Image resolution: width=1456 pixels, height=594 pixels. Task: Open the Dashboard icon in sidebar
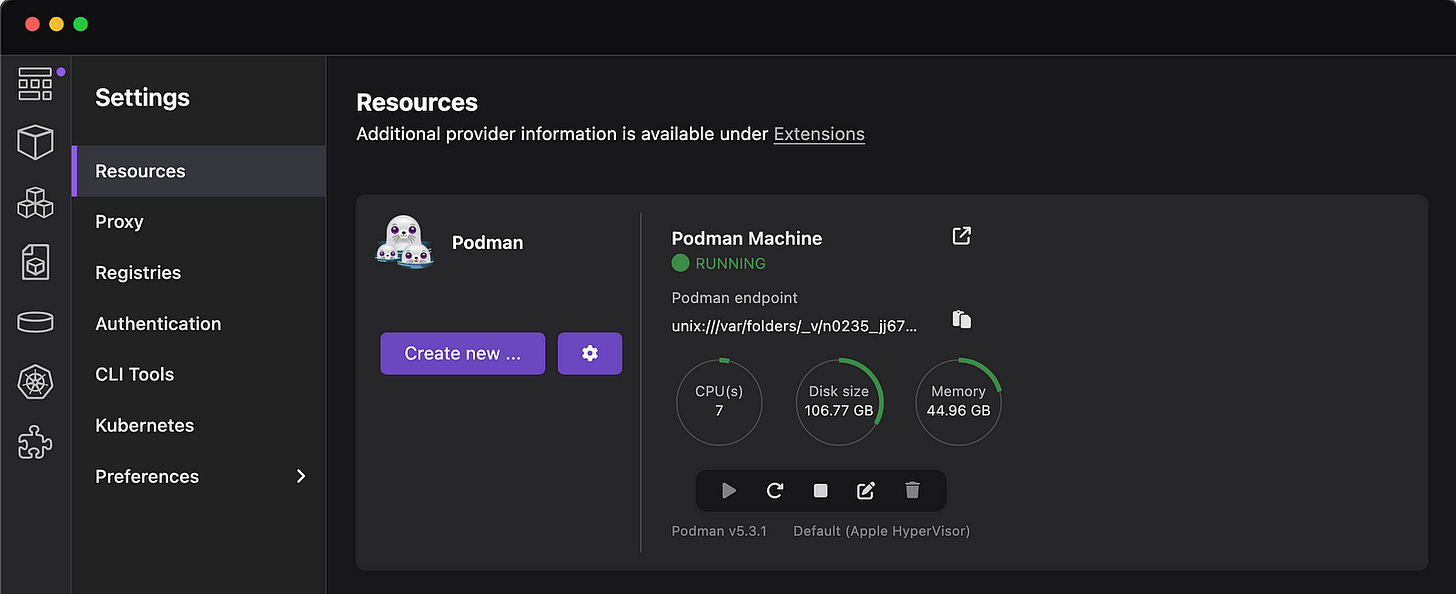35,84
